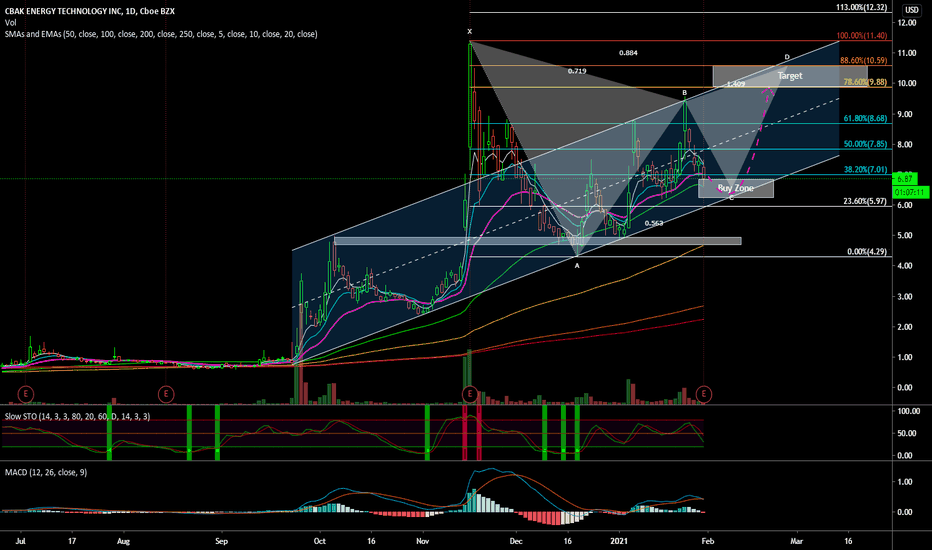This screenshot has width=932, height=550.
Task: Click the 0.563 ratio label
Action: [654, 224]
